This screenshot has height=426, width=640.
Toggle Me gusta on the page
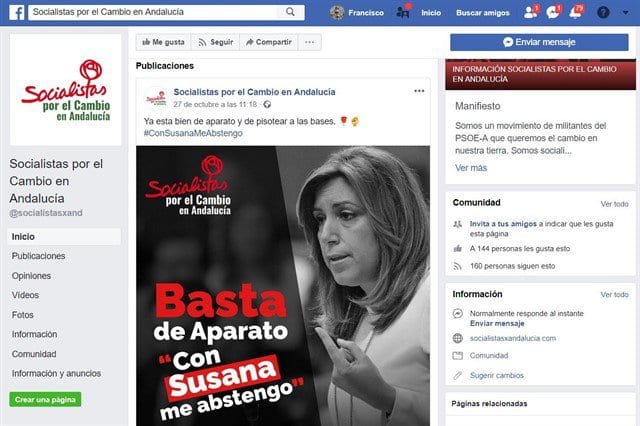pyautogui.click(x=163, y=42)
